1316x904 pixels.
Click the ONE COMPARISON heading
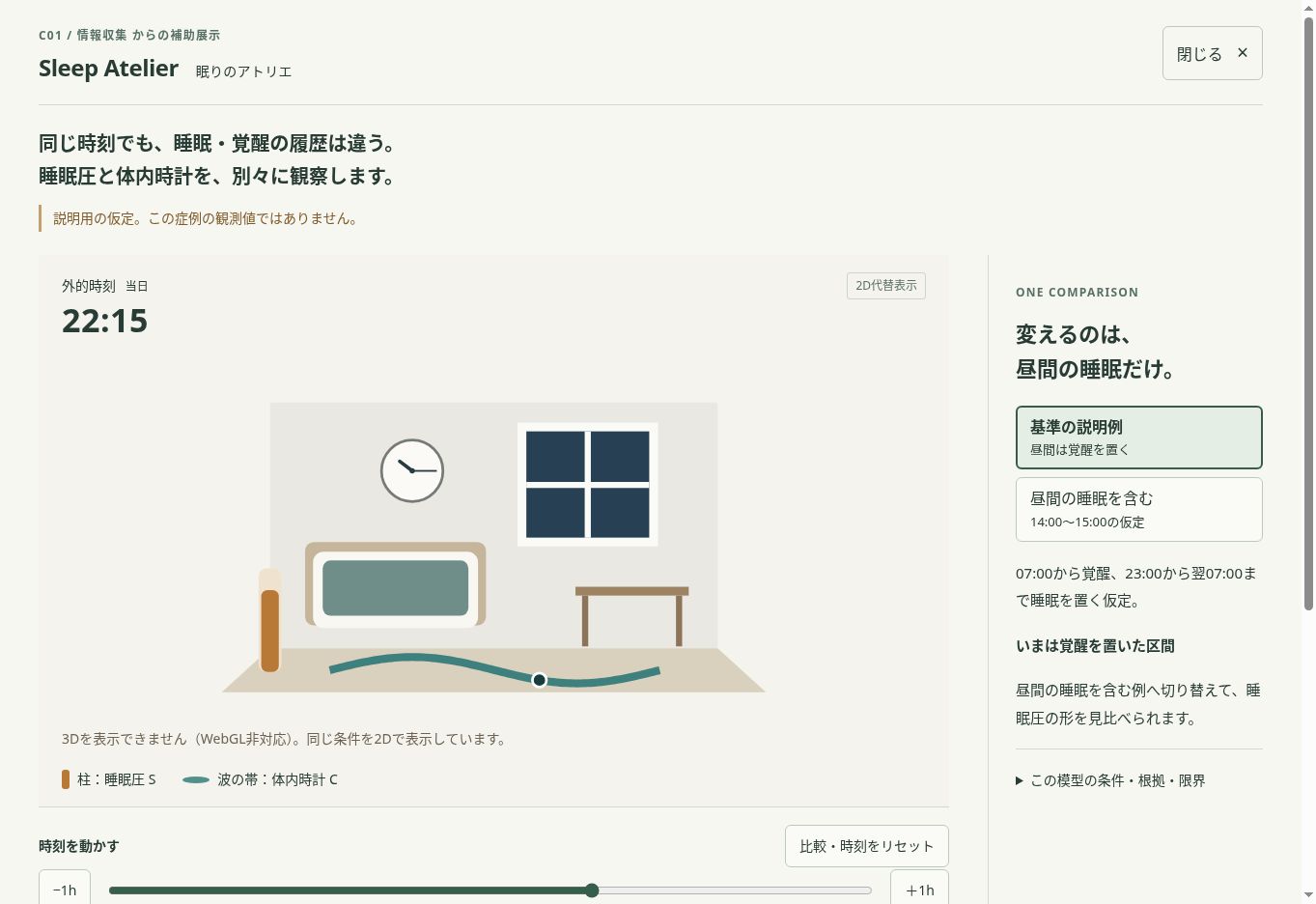(x=1077, y=292)
